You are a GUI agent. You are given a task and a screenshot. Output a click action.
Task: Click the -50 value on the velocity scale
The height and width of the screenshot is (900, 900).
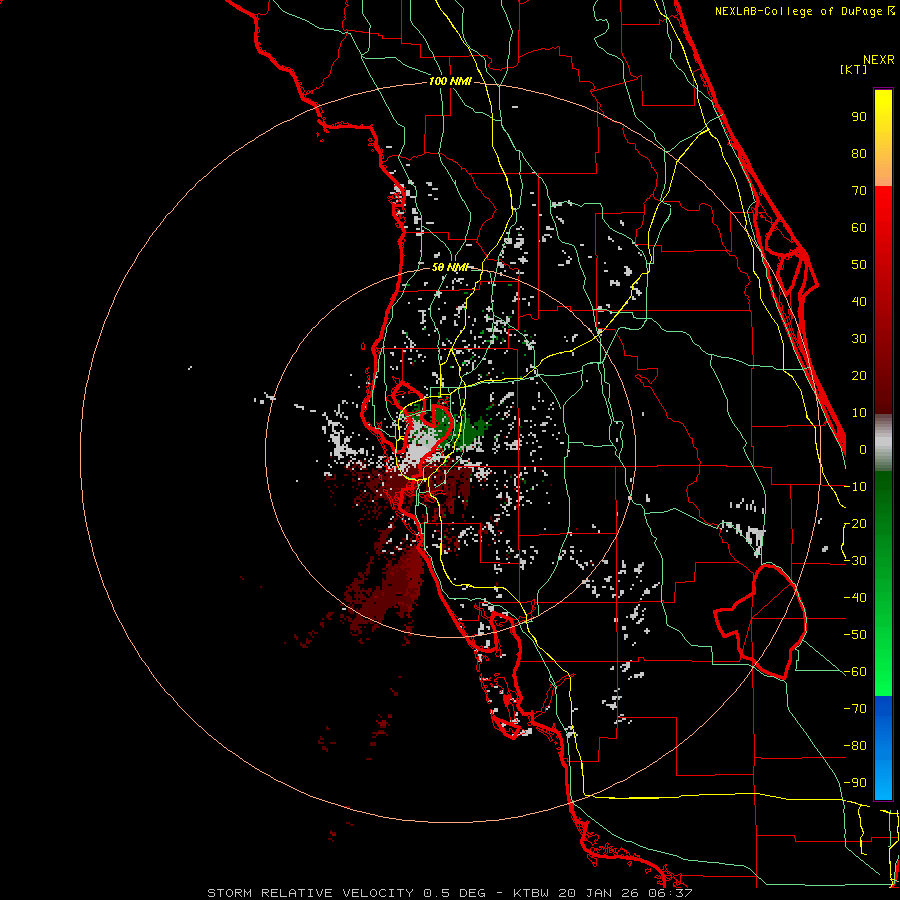855,635
